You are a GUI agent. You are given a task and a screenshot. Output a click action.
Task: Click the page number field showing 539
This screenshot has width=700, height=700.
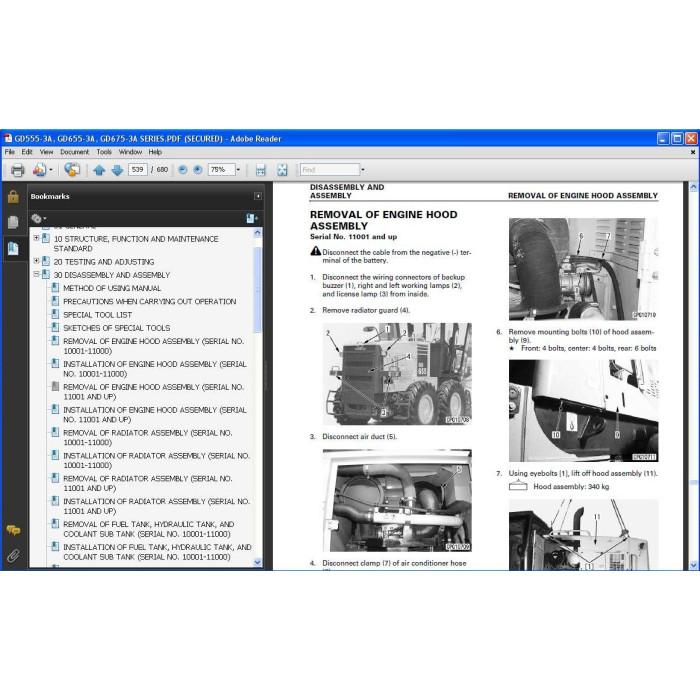click(138, 170)
